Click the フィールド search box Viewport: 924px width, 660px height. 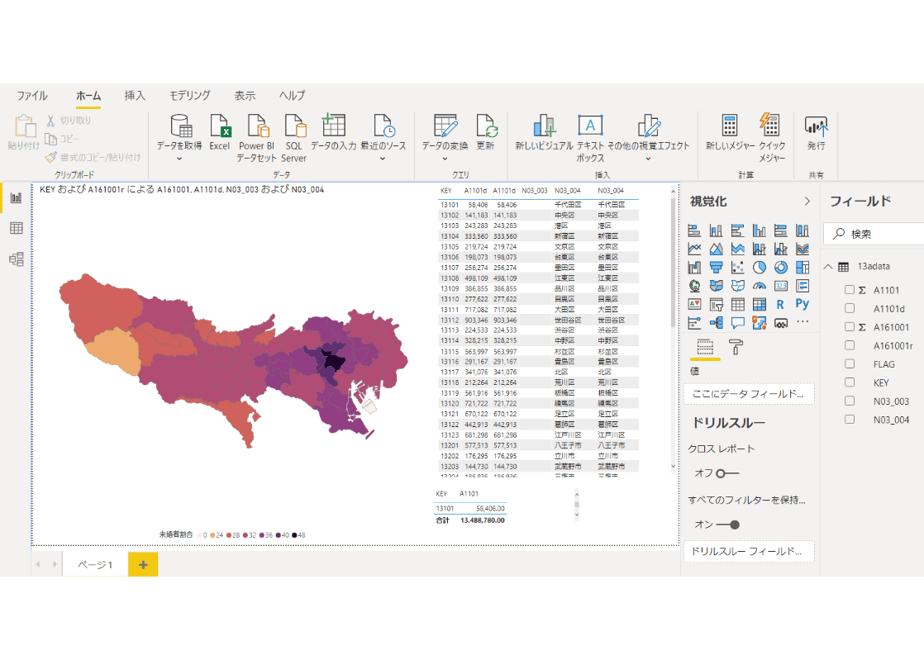874,234
